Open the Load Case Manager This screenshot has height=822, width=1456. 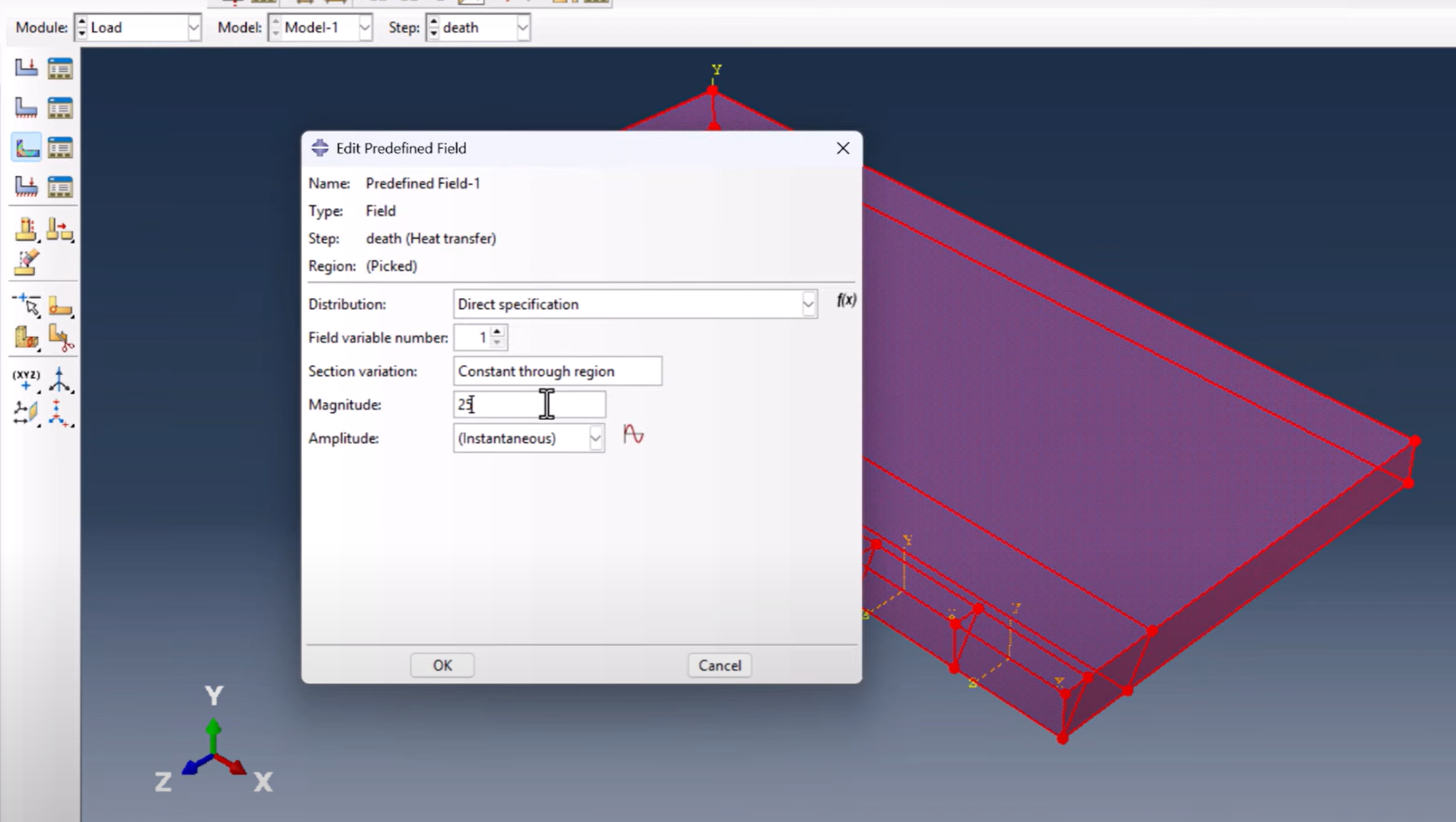(61, 186)
